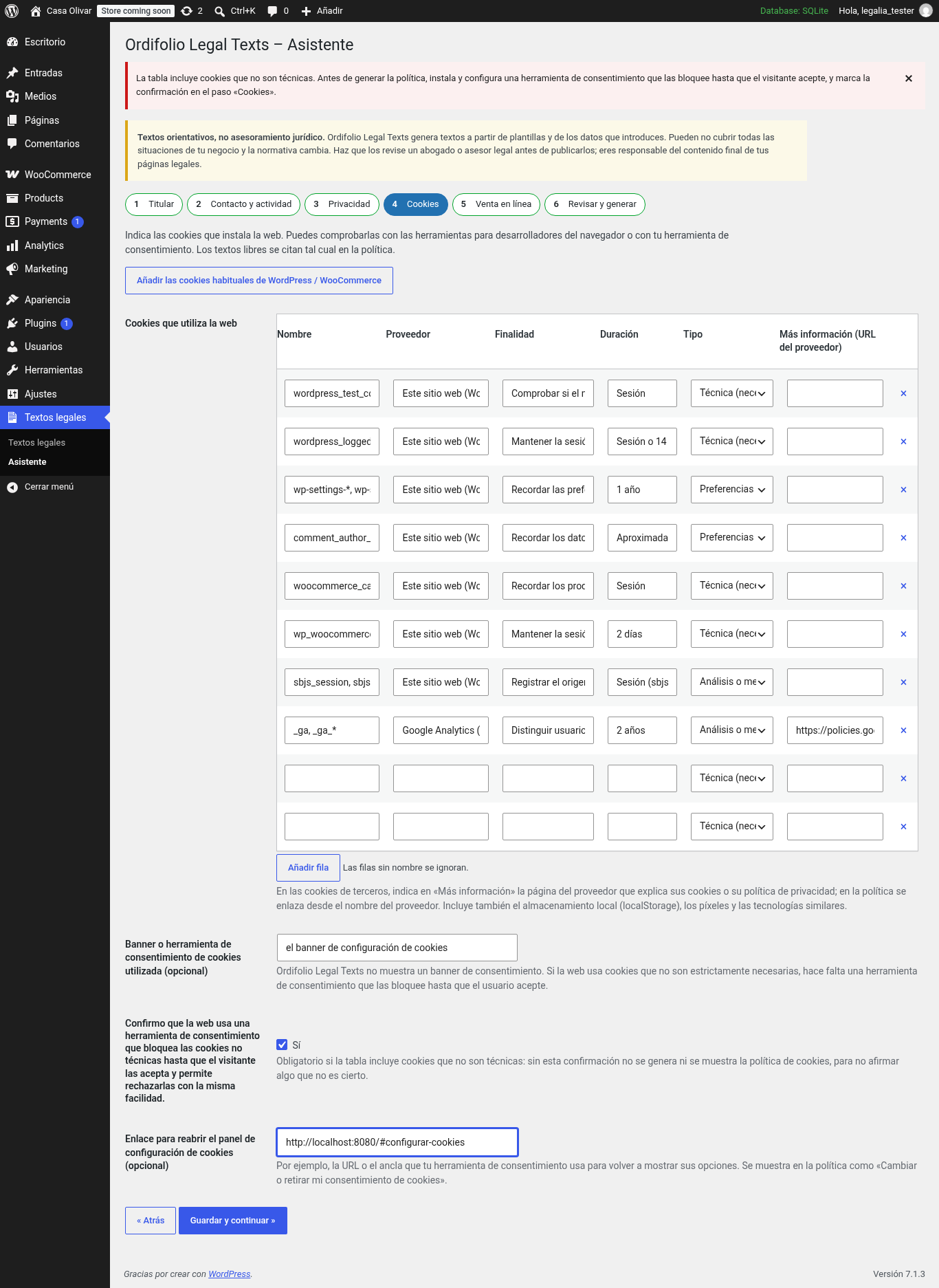Click the WordPress logo in admin bar
The image size is (939, 1288).
(12, 11)
